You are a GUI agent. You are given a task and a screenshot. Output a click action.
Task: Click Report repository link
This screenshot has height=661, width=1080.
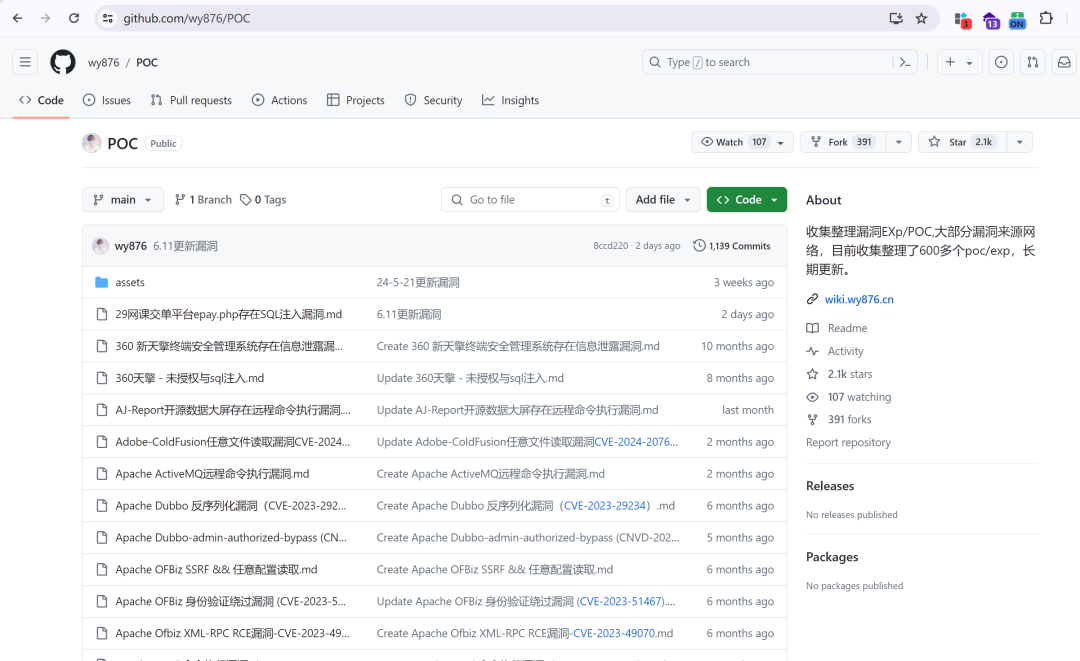848,442
